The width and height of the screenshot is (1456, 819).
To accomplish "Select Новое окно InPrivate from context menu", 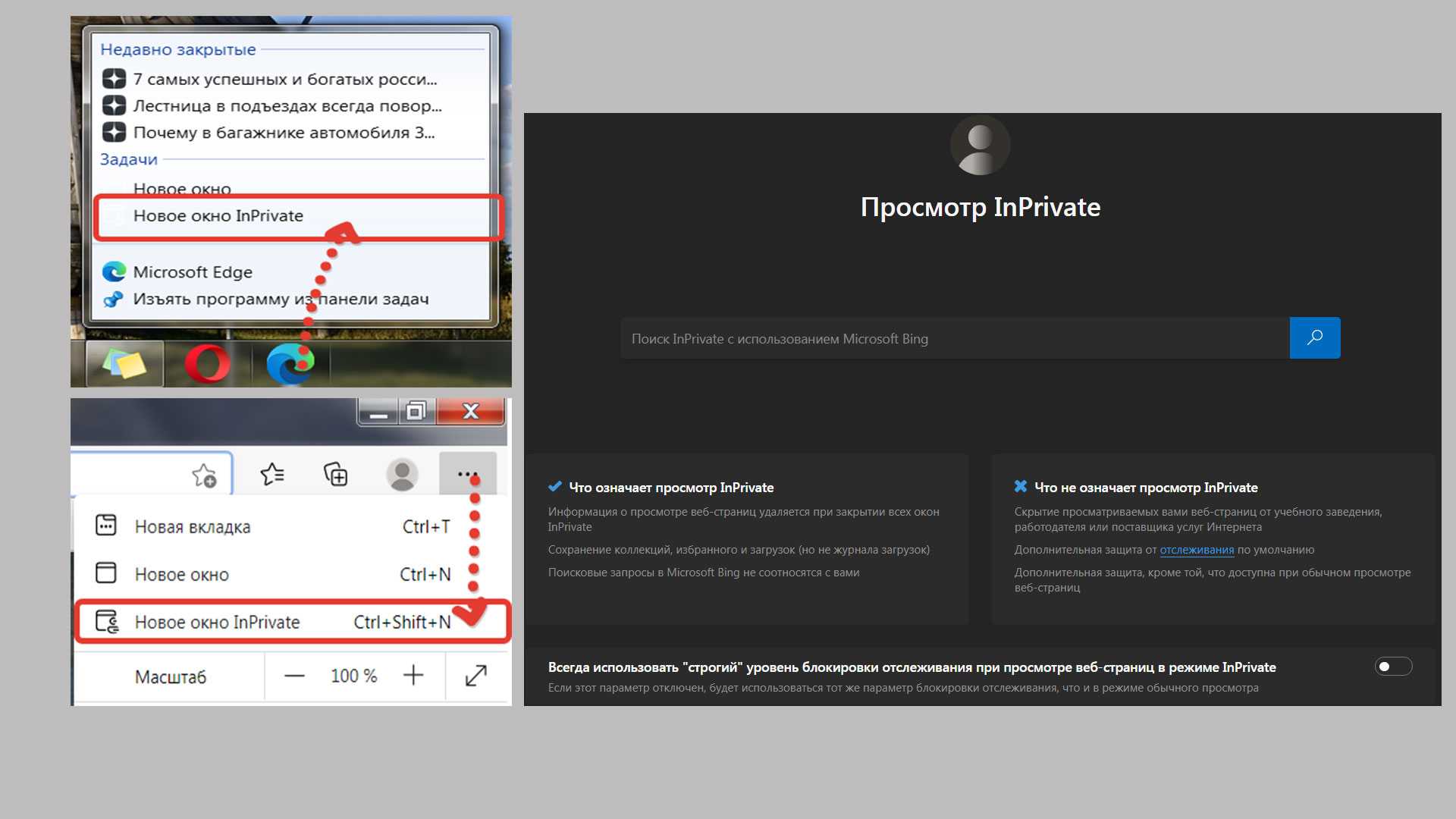I will [300, 215].
